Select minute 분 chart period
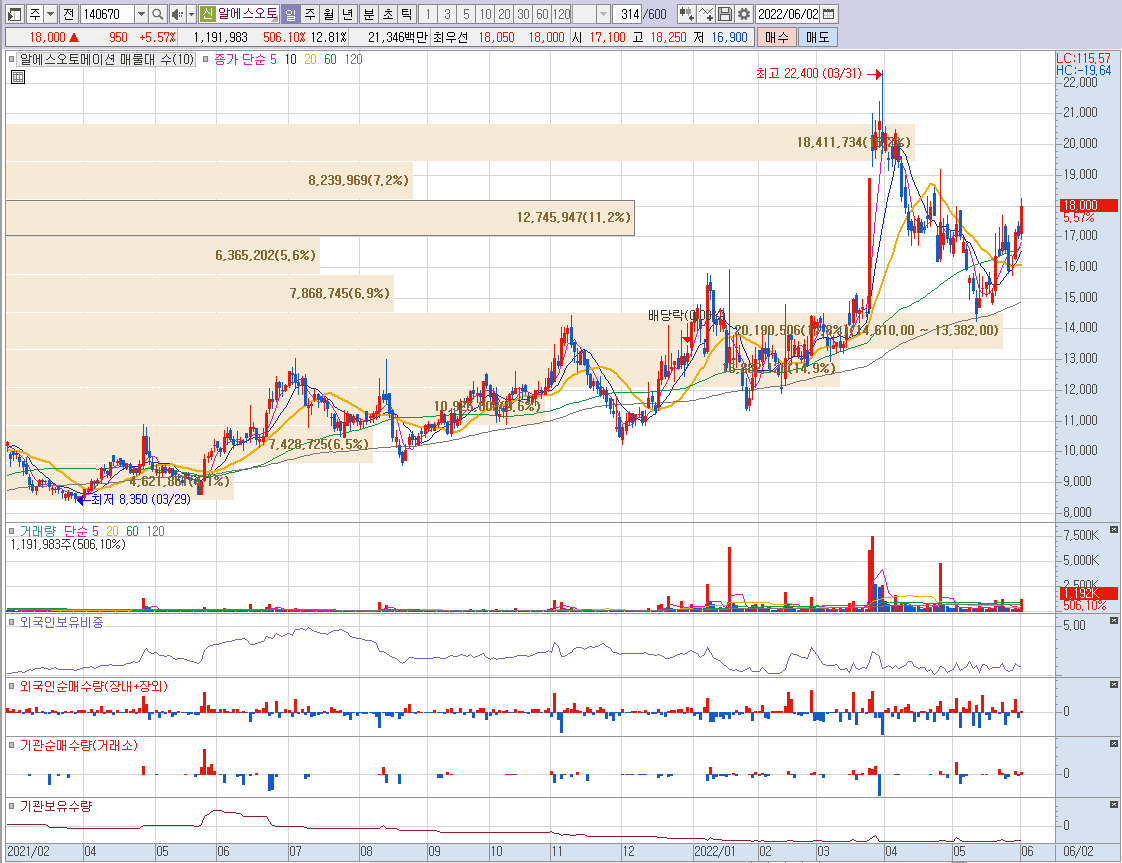 pyautogui.click(x=368, y=14)
